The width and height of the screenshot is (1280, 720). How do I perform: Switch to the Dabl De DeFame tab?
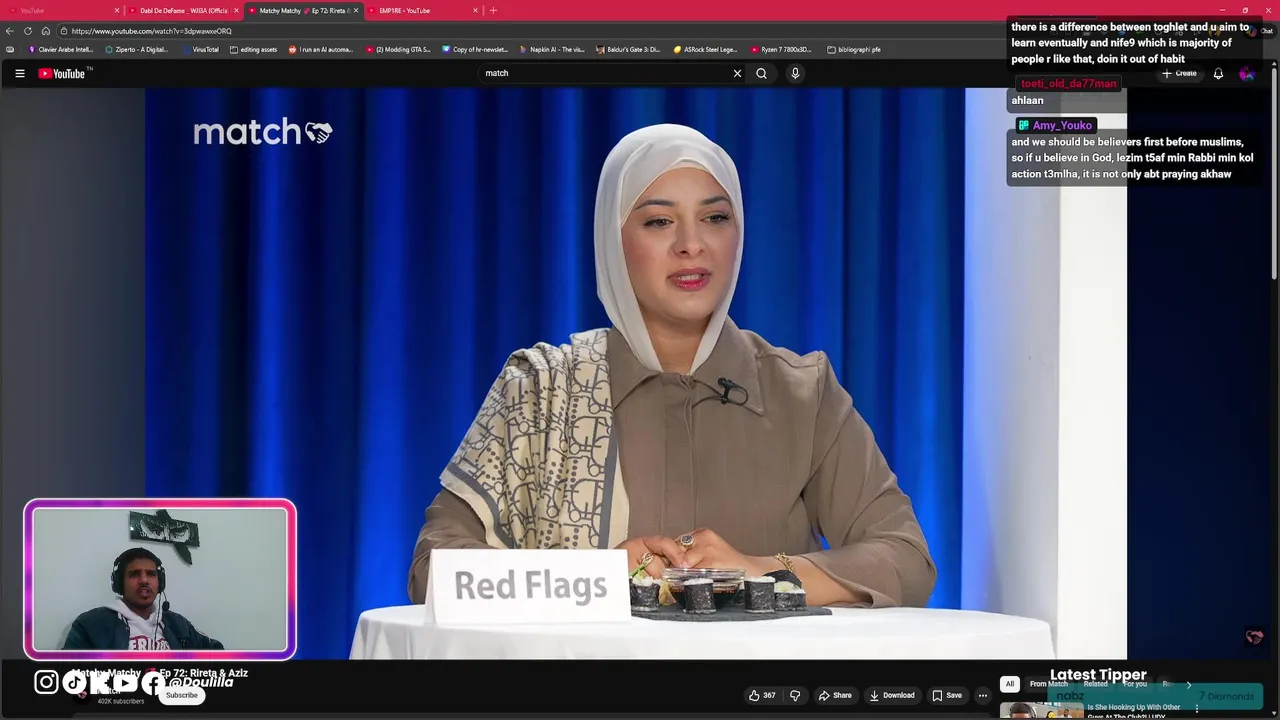point(184,10)
